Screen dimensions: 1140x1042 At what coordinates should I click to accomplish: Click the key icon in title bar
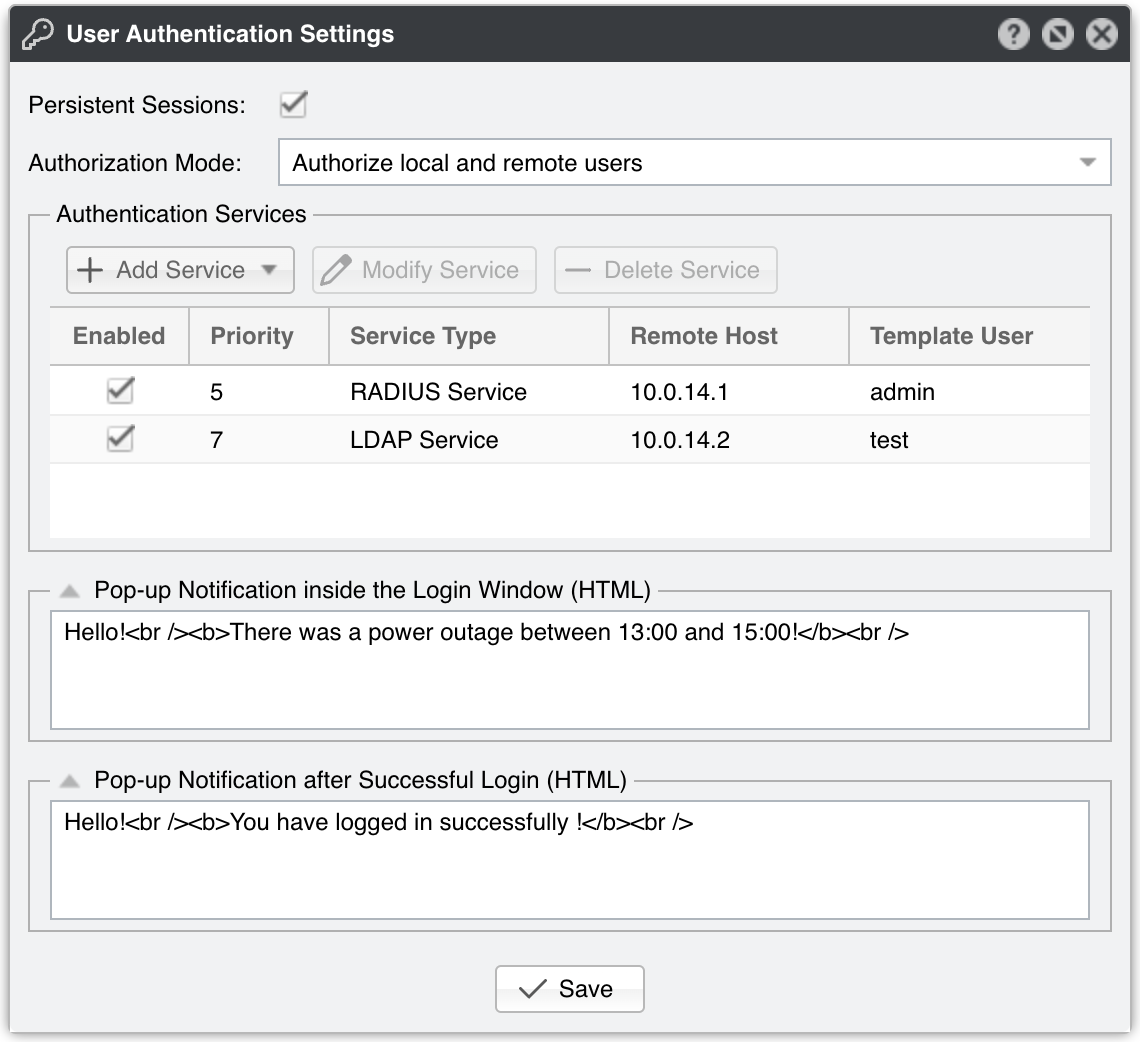tap(37, 34)
